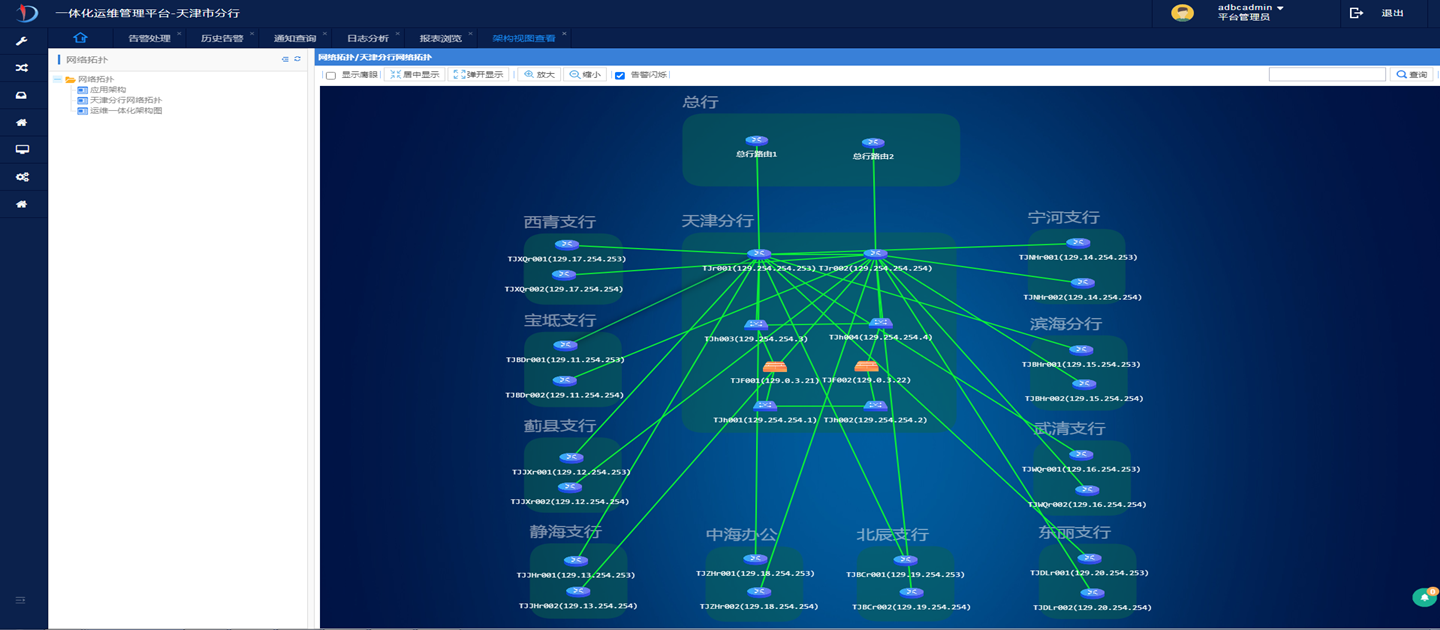Image resolution: width=1440 pixels, height=630 pixels.
Task: Select router node TJr001
Action: coord(759,254)
